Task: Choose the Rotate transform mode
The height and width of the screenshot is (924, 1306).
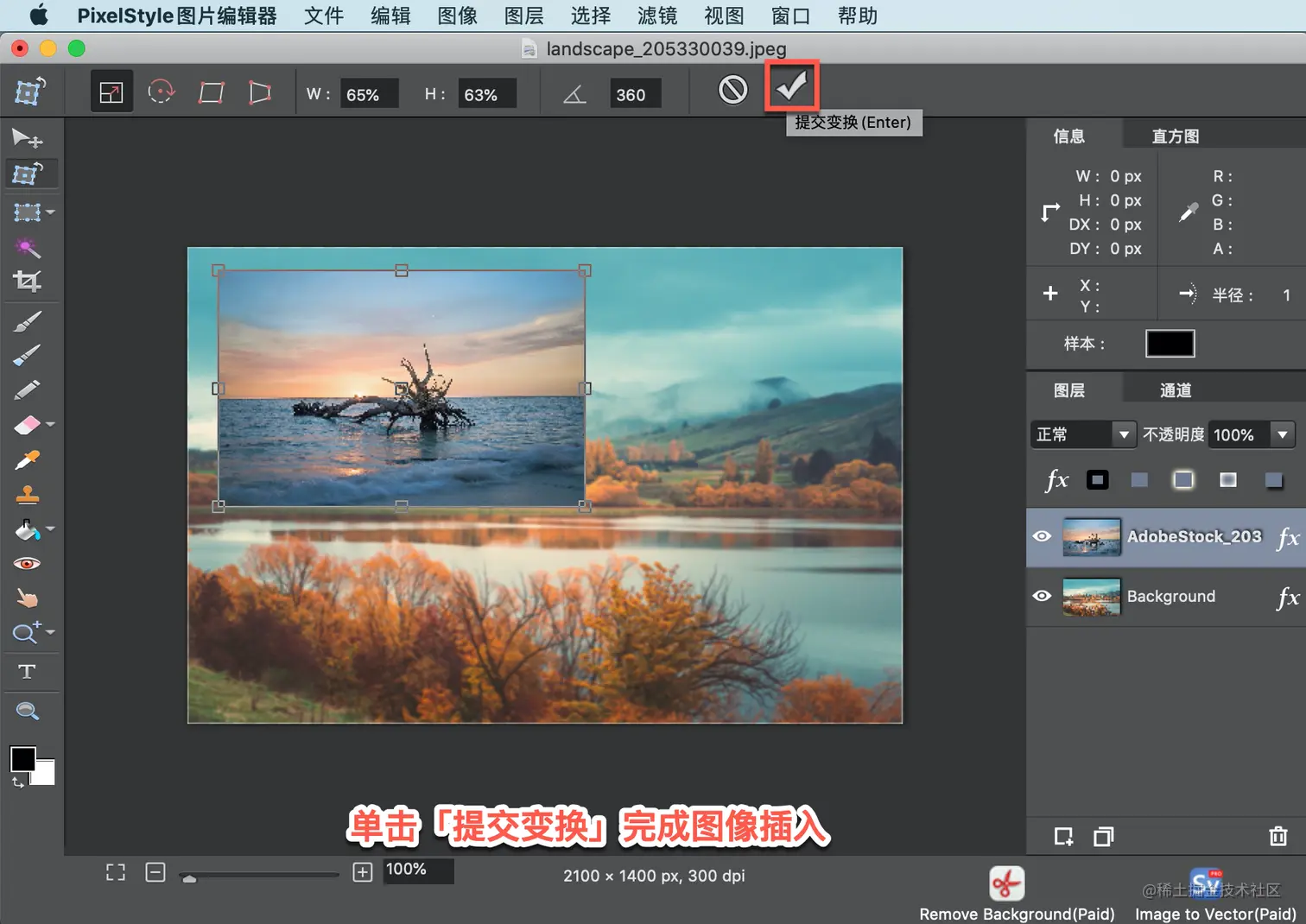Action: pyautogui.click(x=162, y=92)
